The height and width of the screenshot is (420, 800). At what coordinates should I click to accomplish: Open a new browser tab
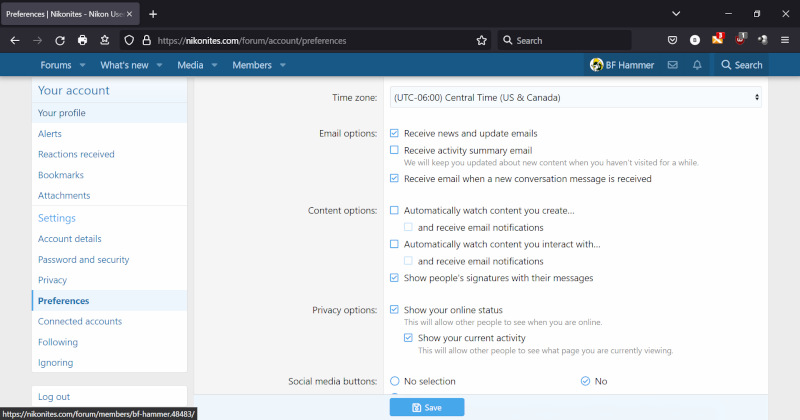click(153, 14)
